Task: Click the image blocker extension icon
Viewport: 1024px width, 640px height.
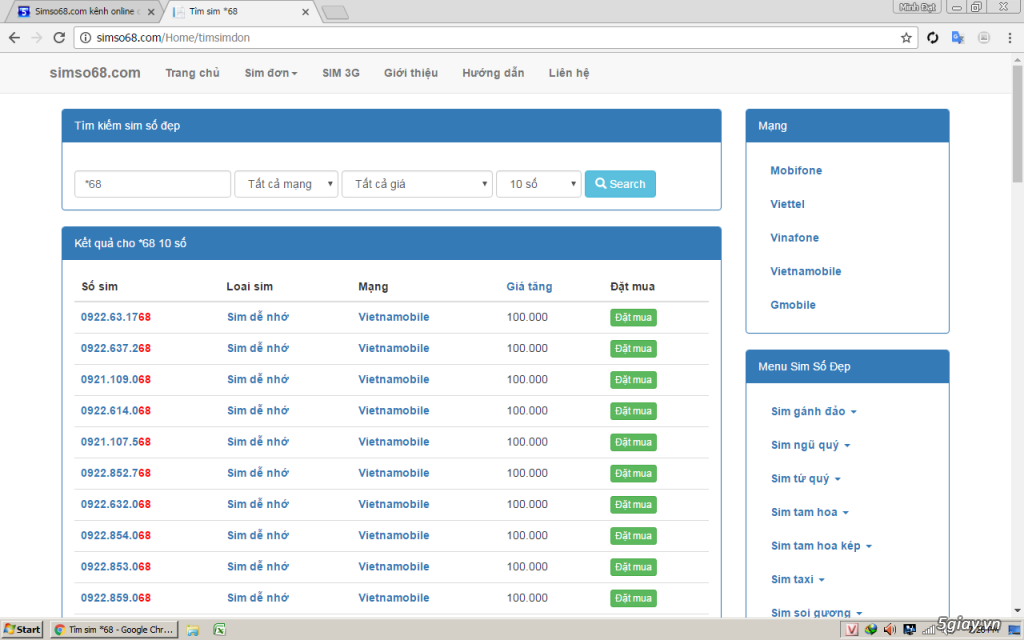Action: point(982,37)
